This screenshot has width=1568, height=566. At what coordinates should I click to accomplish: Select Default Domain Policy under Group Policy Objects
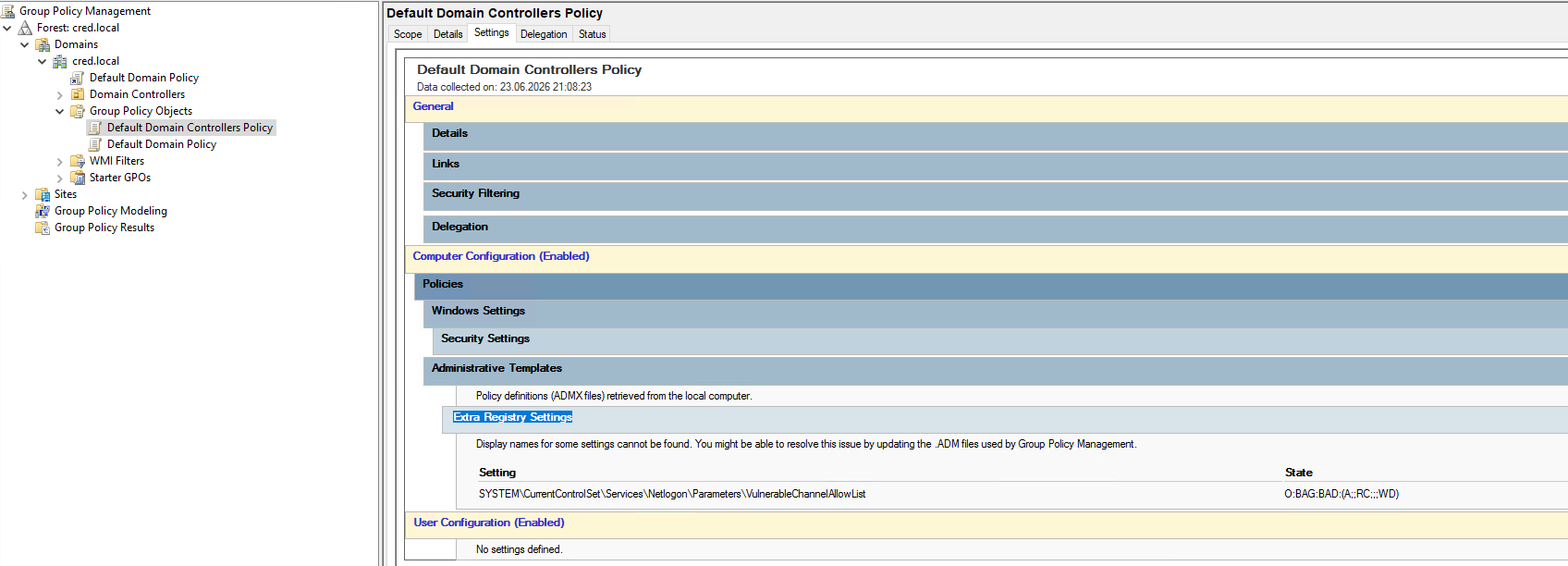coord(162,144)
